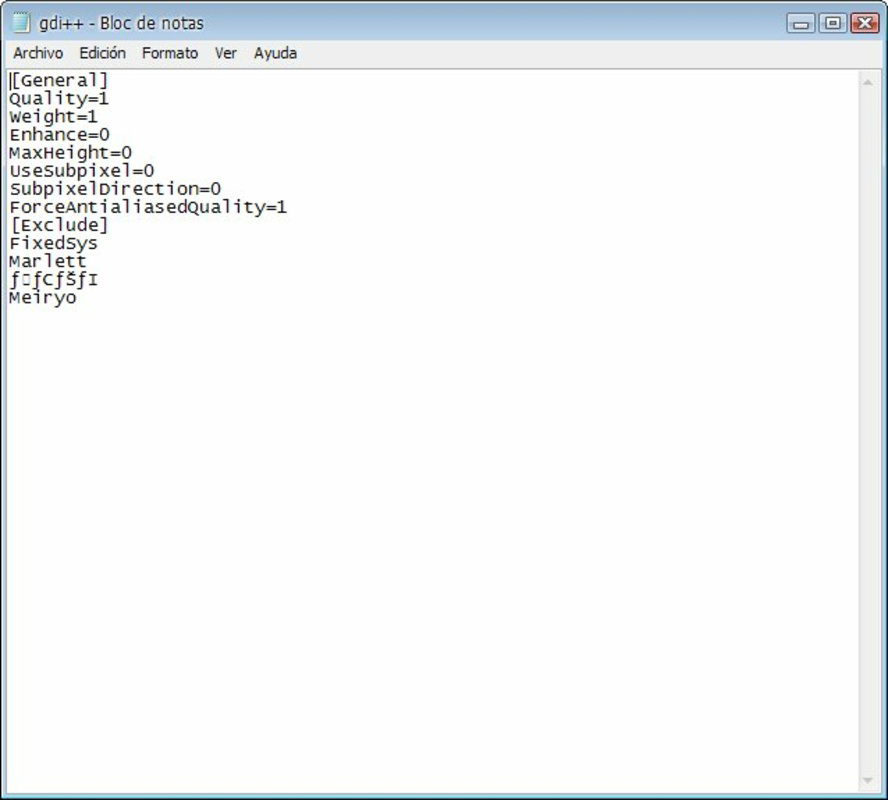
Task: Click the SubpixelDirection=0 line
Action: [115, 189]
